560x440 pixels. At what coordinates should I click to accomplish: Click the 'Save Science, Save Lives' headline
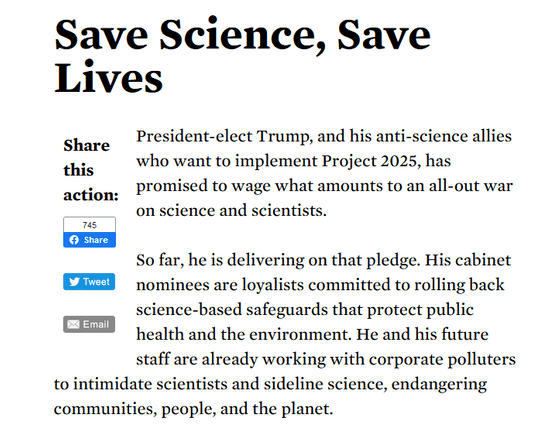click(x=242, y=56)
